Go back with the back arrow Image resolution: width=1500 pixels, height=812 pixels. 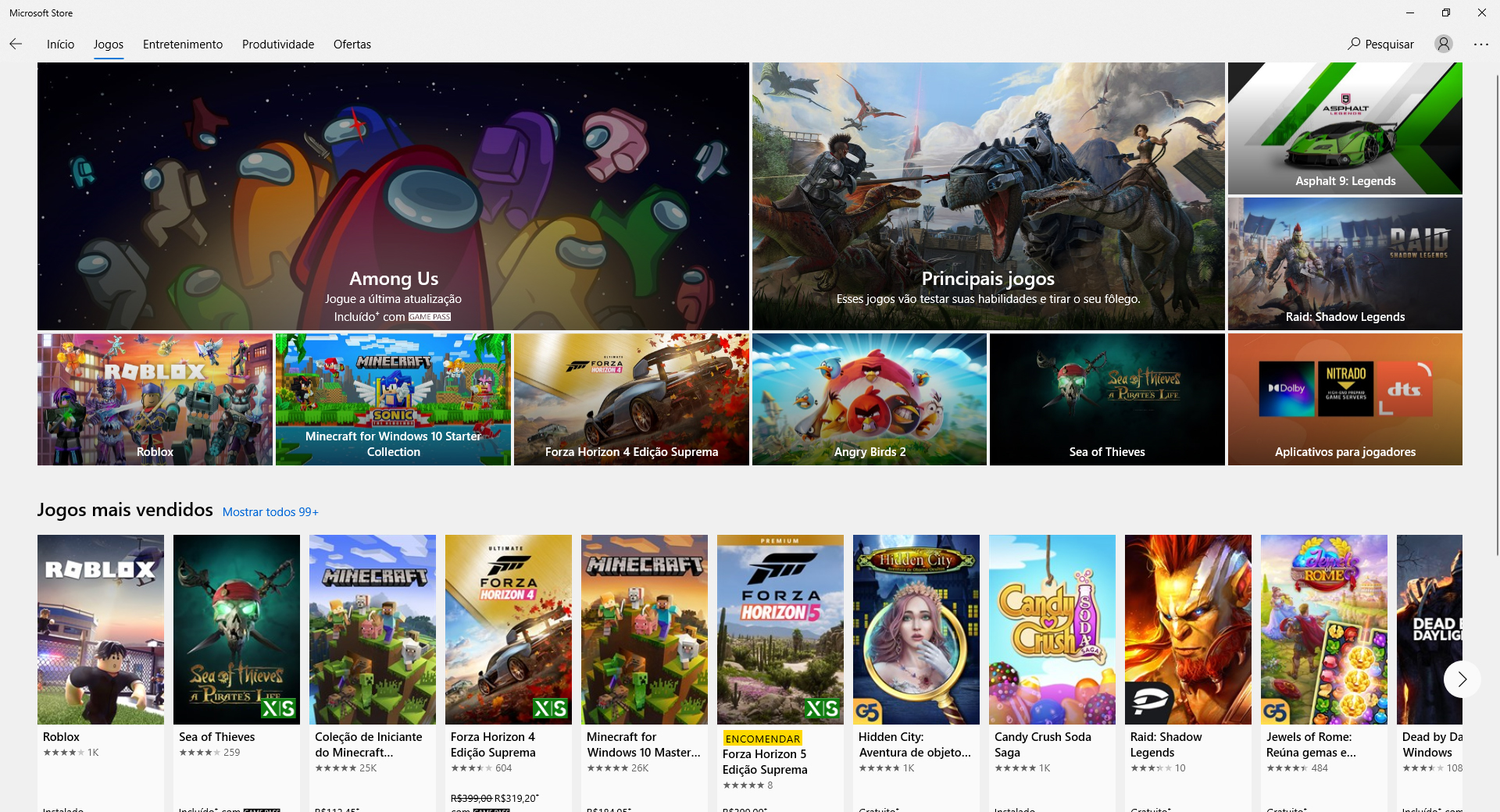(x=16, y=45)
